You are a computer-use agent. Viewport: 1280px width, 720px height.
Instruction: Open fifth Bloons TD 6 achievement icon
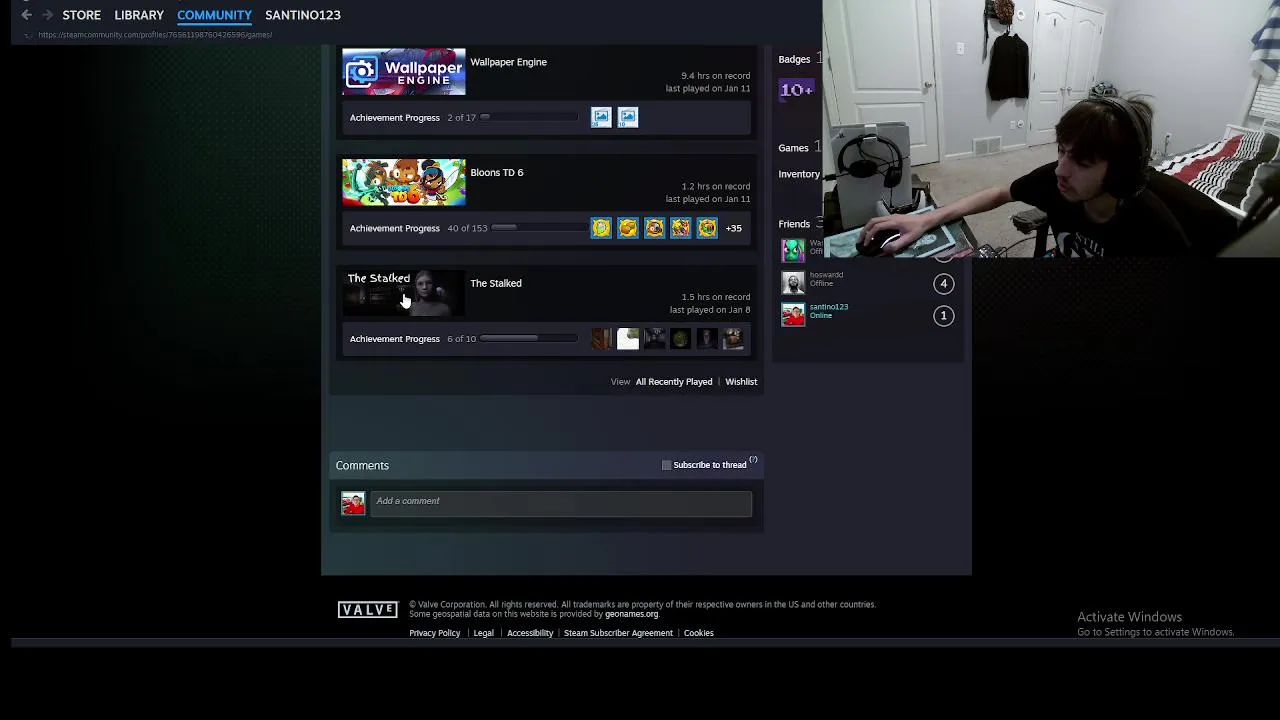[x=707, y=228]
